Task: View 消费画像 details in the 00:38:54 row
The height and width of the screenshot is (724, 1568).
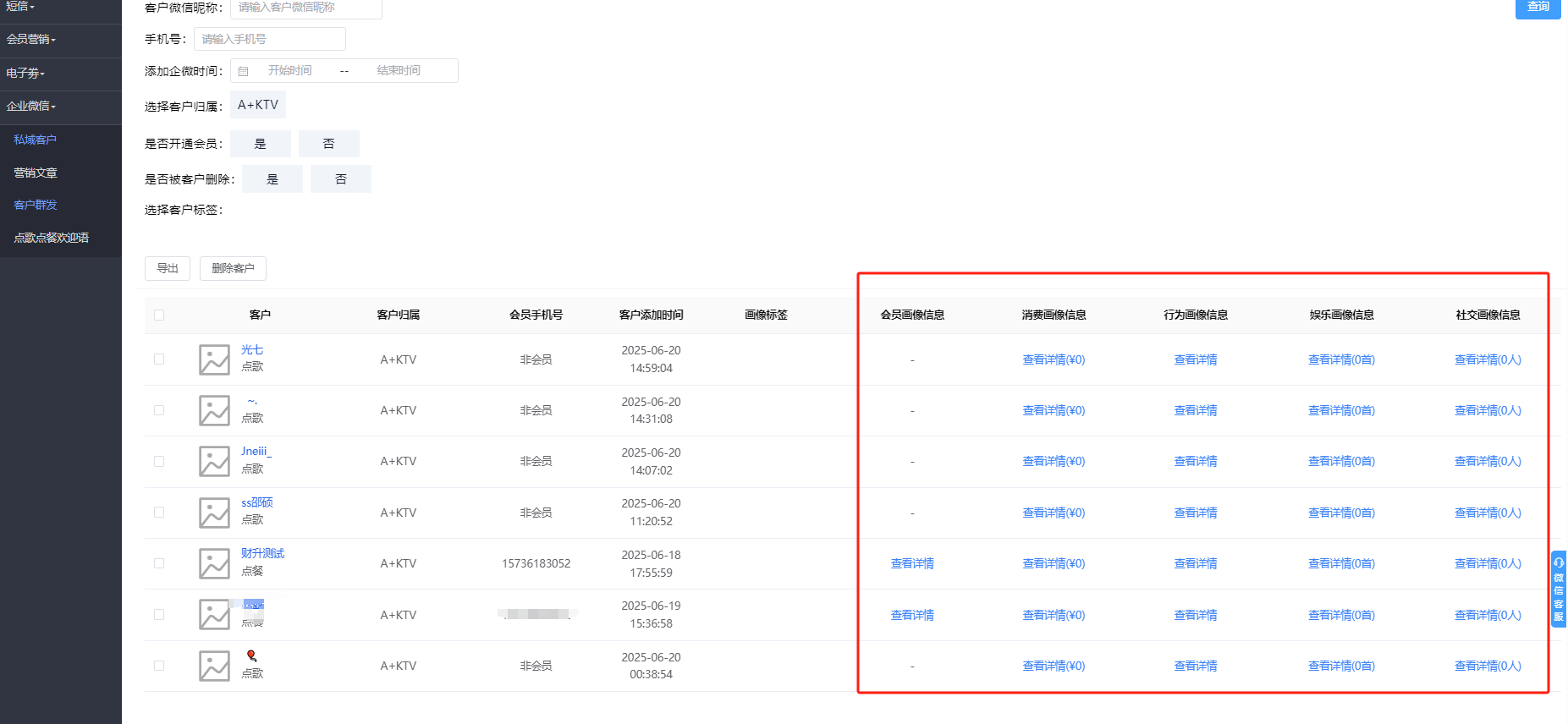Action: point(1054,666)
